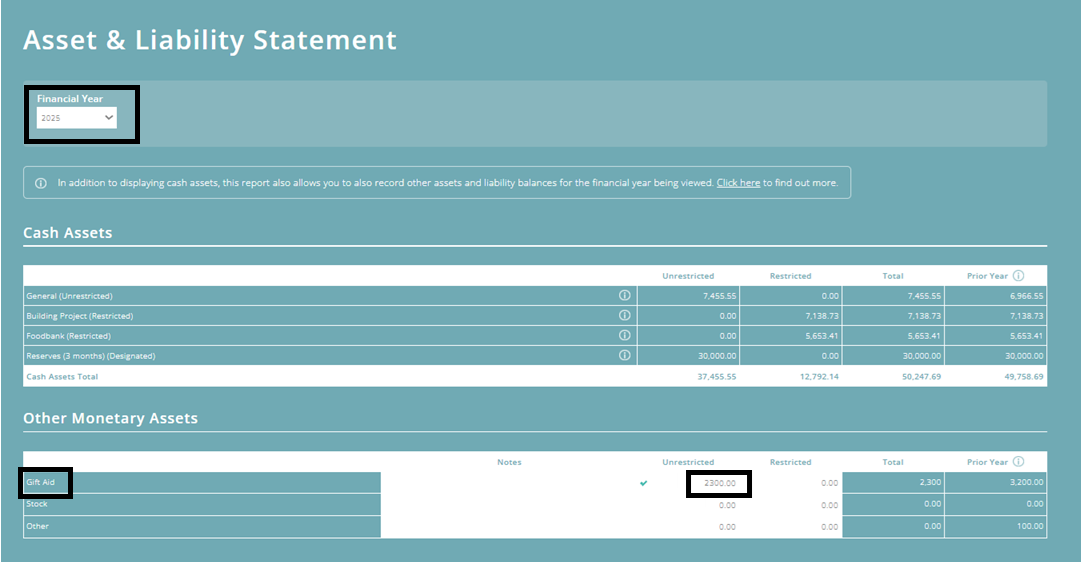Click General prior year value 6,966.55
The image size is (1081, 562).
[1026, 296]
